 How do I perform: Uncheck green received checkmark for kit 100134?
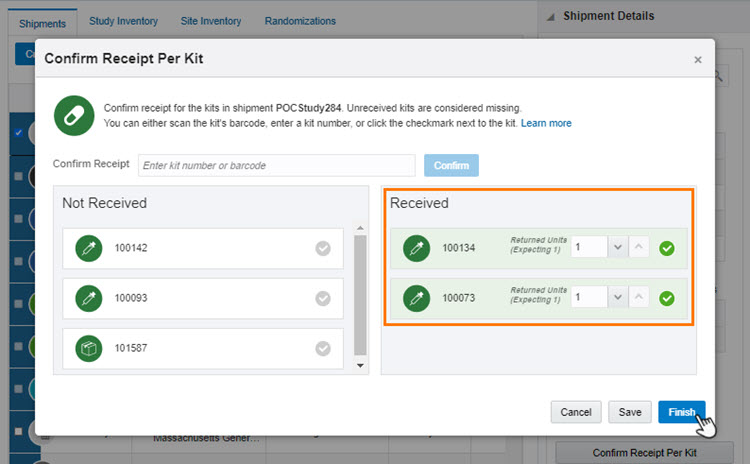667,248
